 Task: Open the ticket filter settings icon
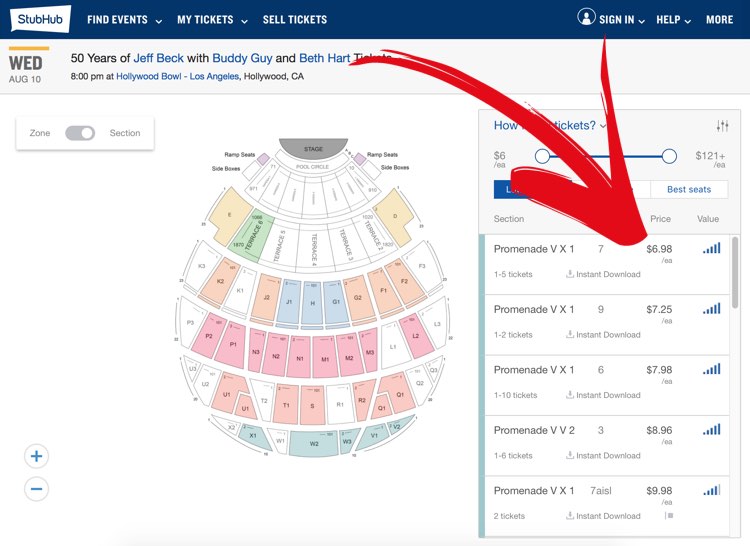(722, 126)
